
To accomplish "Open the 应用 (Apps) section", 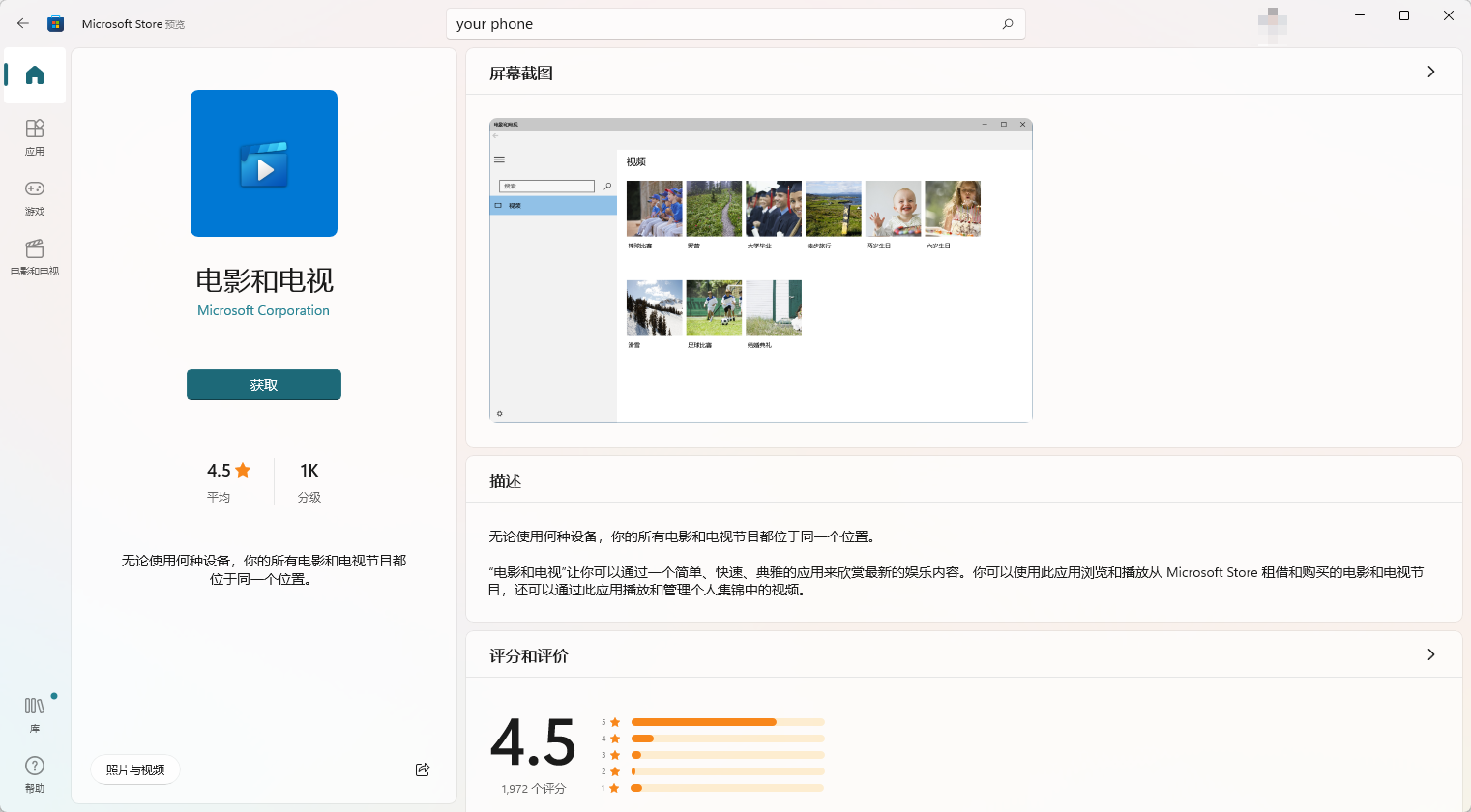I will pos(35,137).
